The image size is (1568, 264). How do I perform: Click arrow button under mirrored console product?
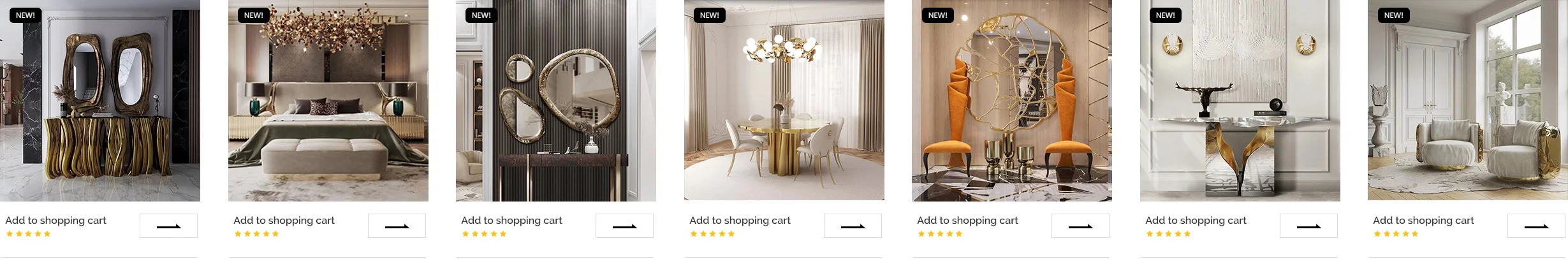pyautogui.click(x=1308, y=226)
